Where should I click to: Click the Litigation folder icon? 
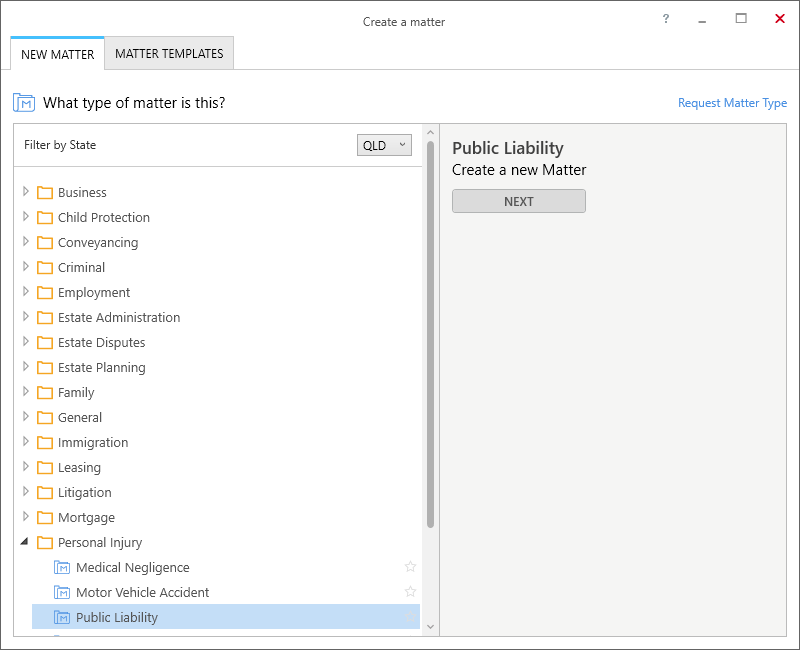coord(45,492)
